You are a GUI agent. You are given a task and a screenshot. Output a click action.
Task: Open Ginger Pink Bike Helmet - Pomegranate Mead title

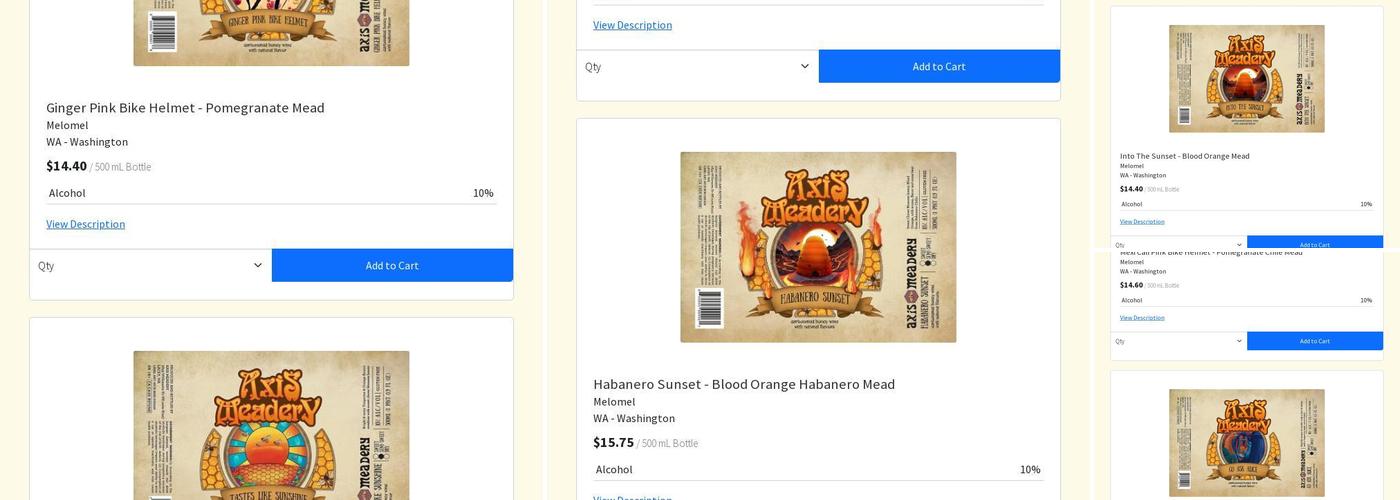click(x=185, y=108)
